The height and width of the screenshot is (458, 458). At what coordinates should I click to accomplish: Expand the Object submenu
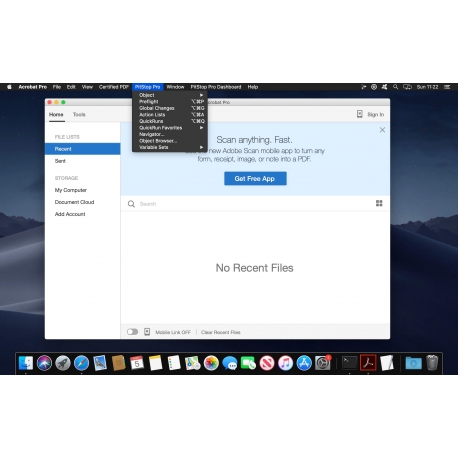click(170, 95)
